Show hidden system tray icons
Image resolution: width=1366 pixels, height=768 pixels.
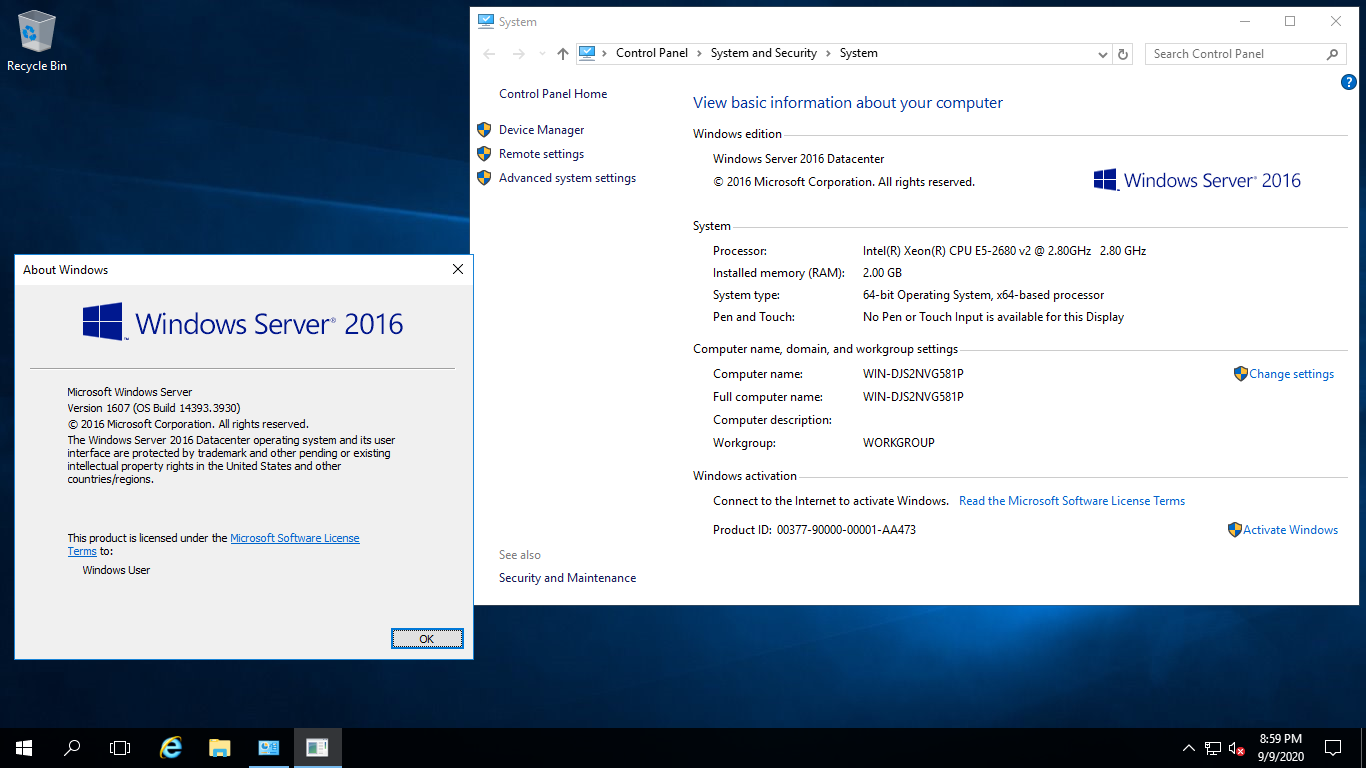1188,747
